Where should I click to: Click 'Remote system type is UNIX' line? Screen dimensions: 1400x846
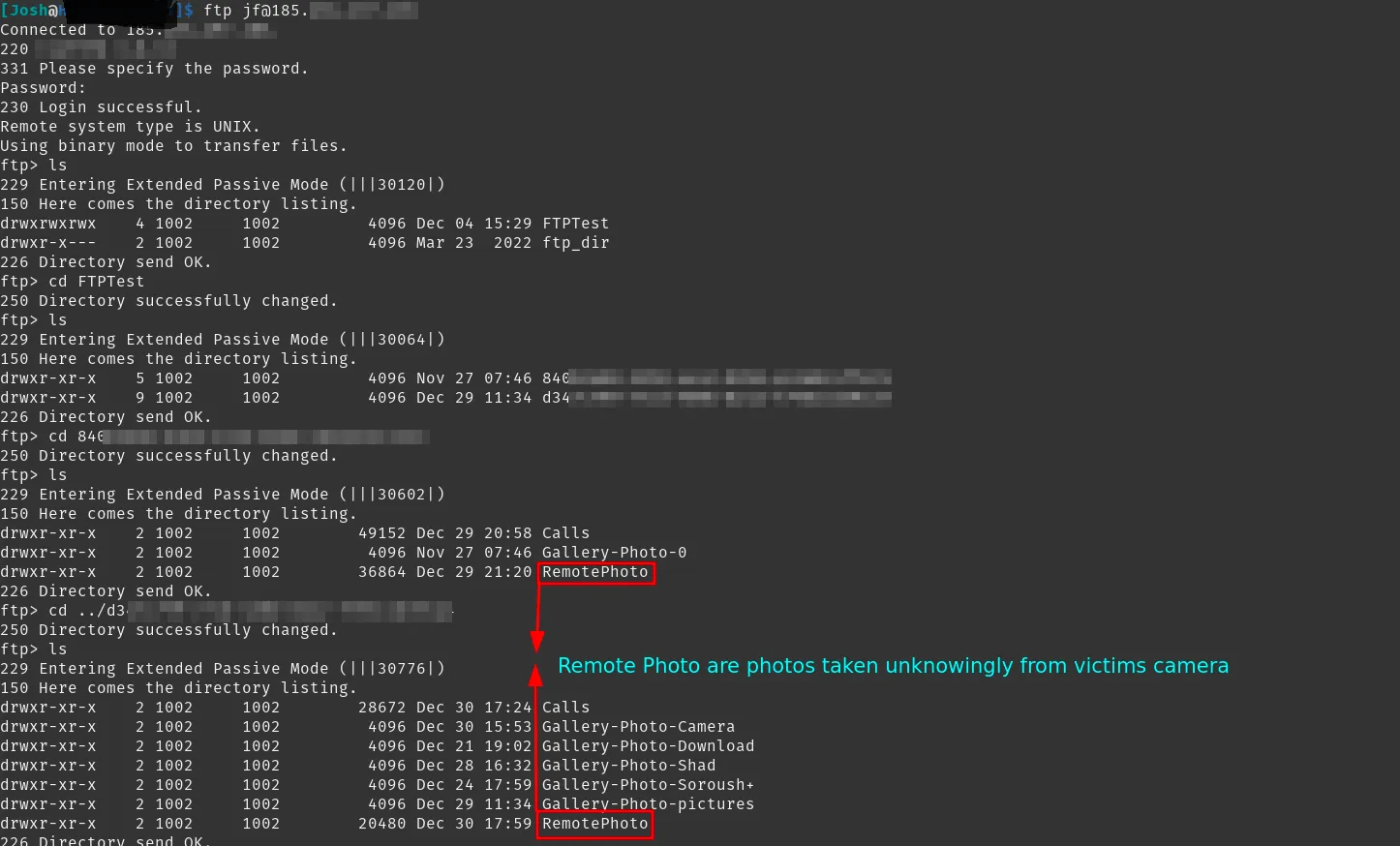[x=130, y=127]
